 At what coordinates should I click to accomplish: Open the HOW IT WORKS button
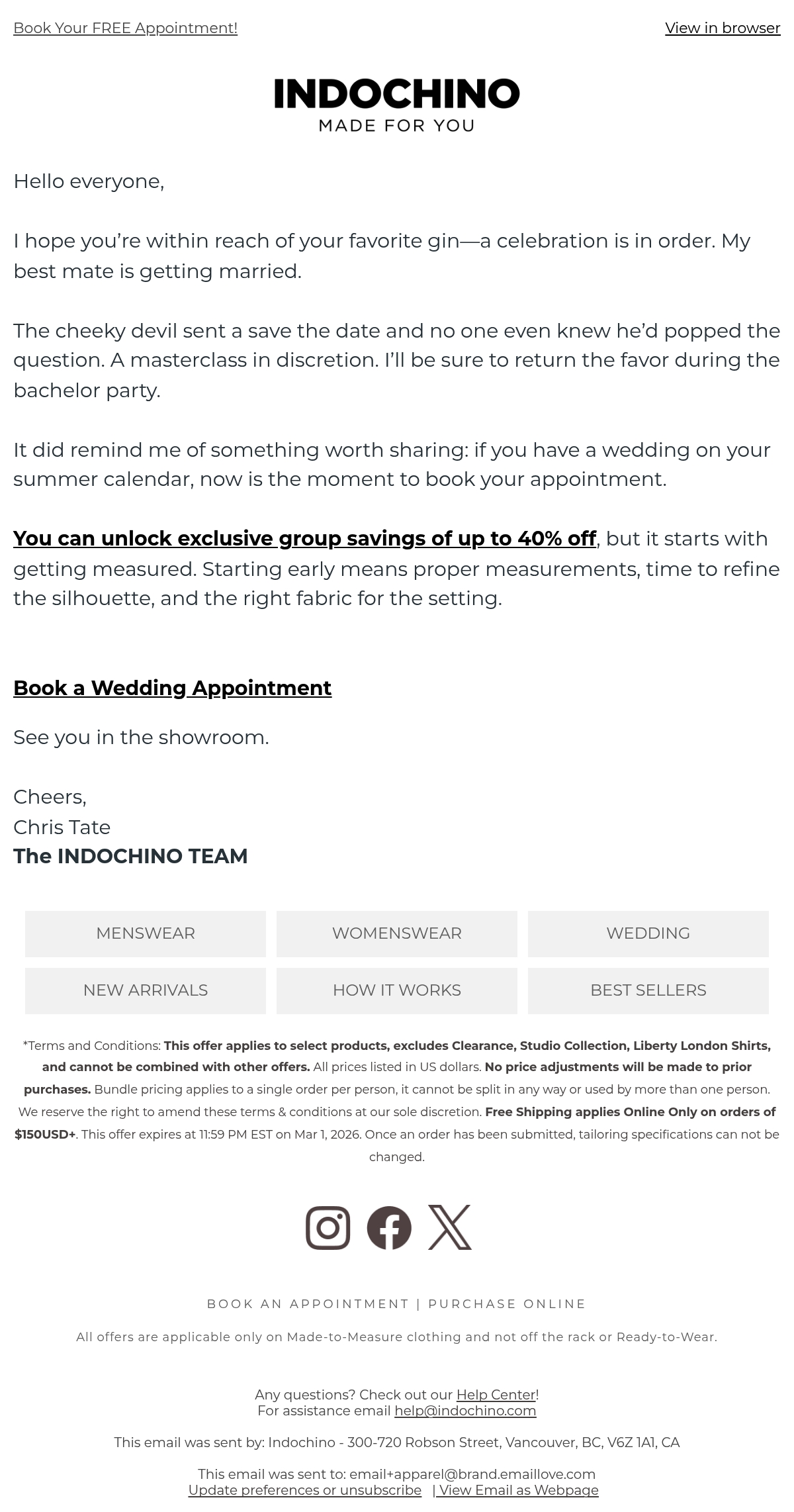tap(397, 990)
